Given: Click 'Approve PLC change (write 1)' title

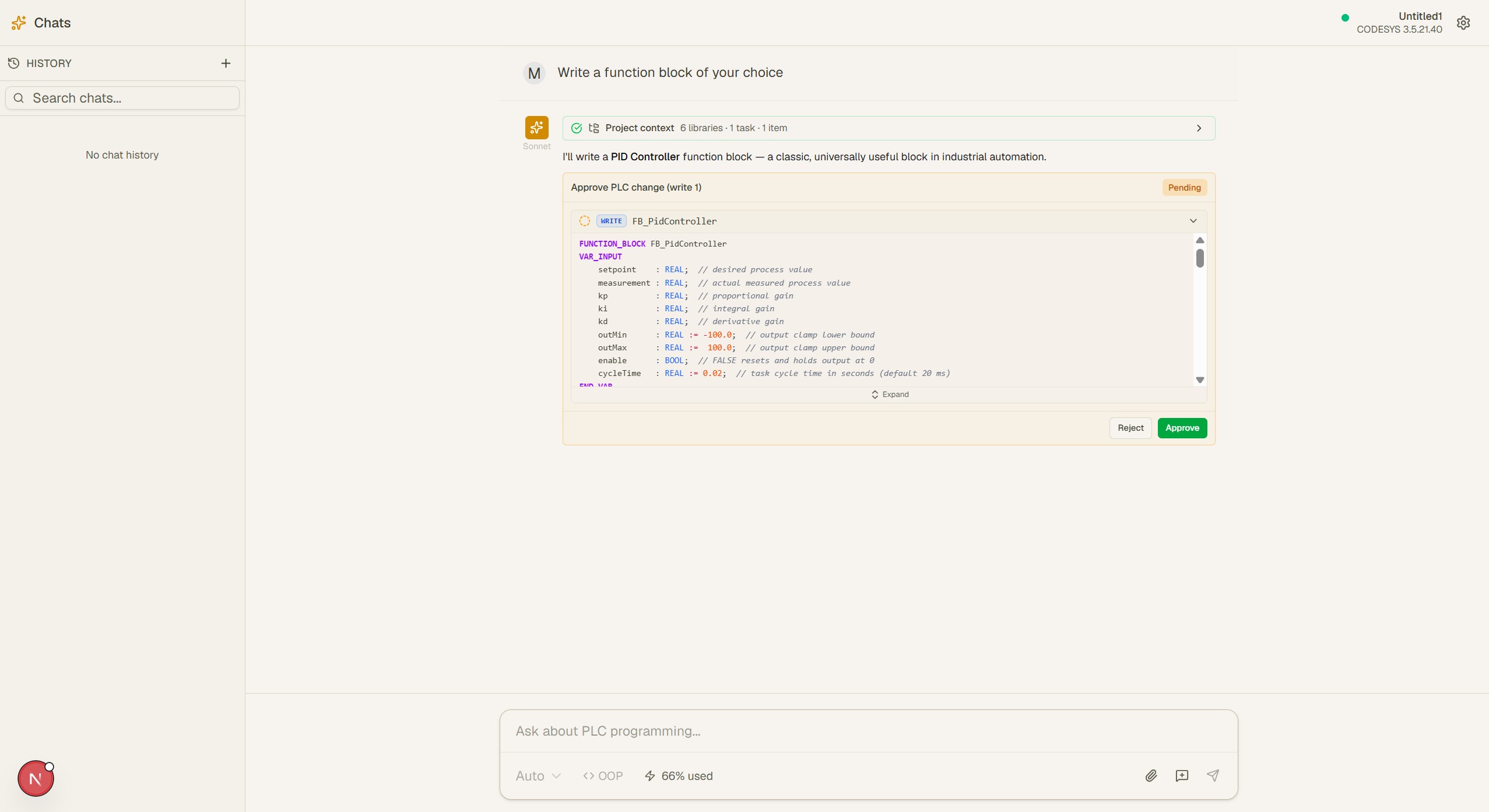Looking at the screenshot, I should [x=636, y=187].
